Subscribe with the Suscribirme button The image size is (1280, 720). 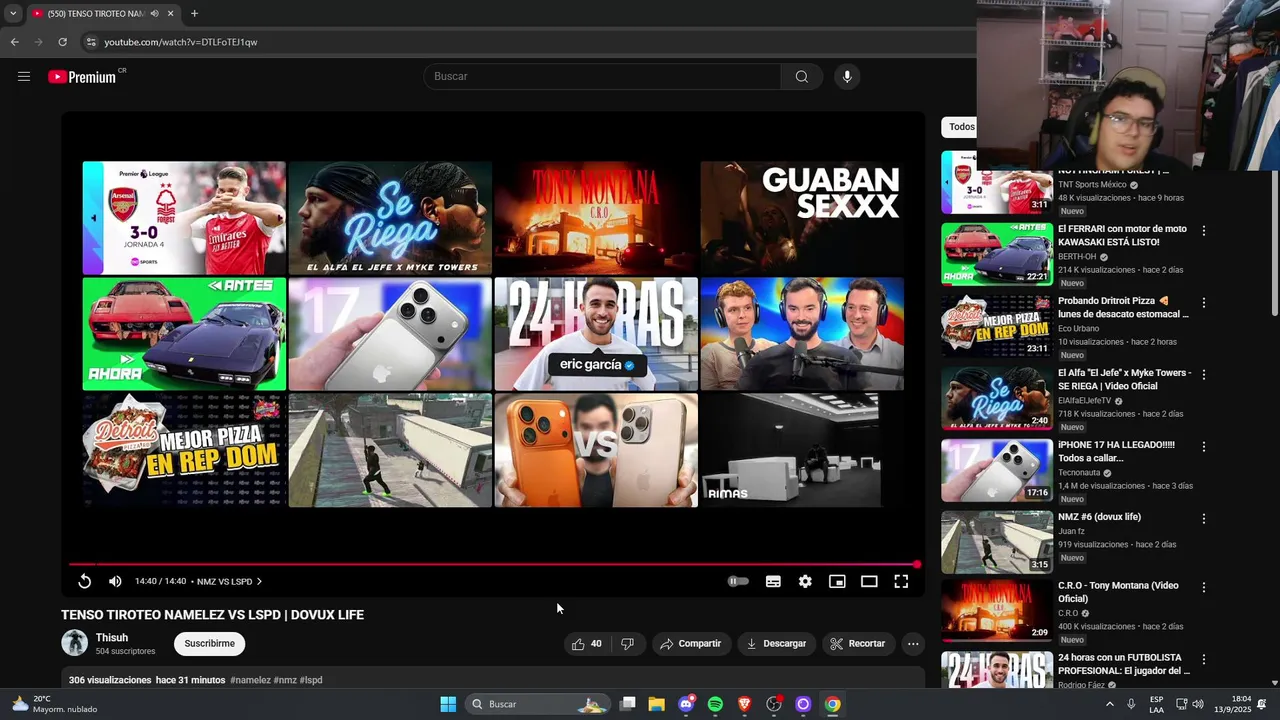coord(210,644)
